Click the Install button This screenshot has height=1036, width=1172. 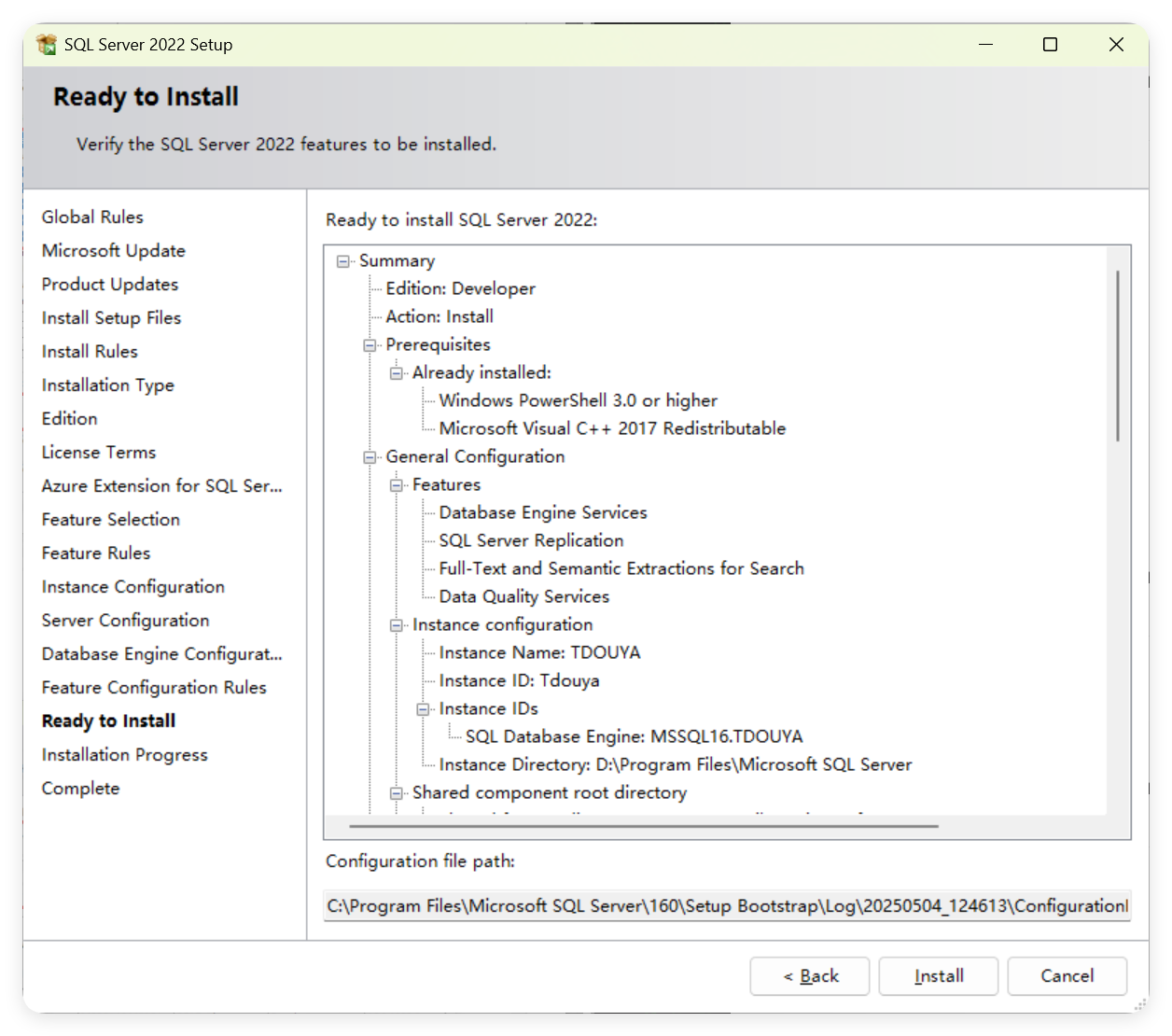click(x=939, y=976)
